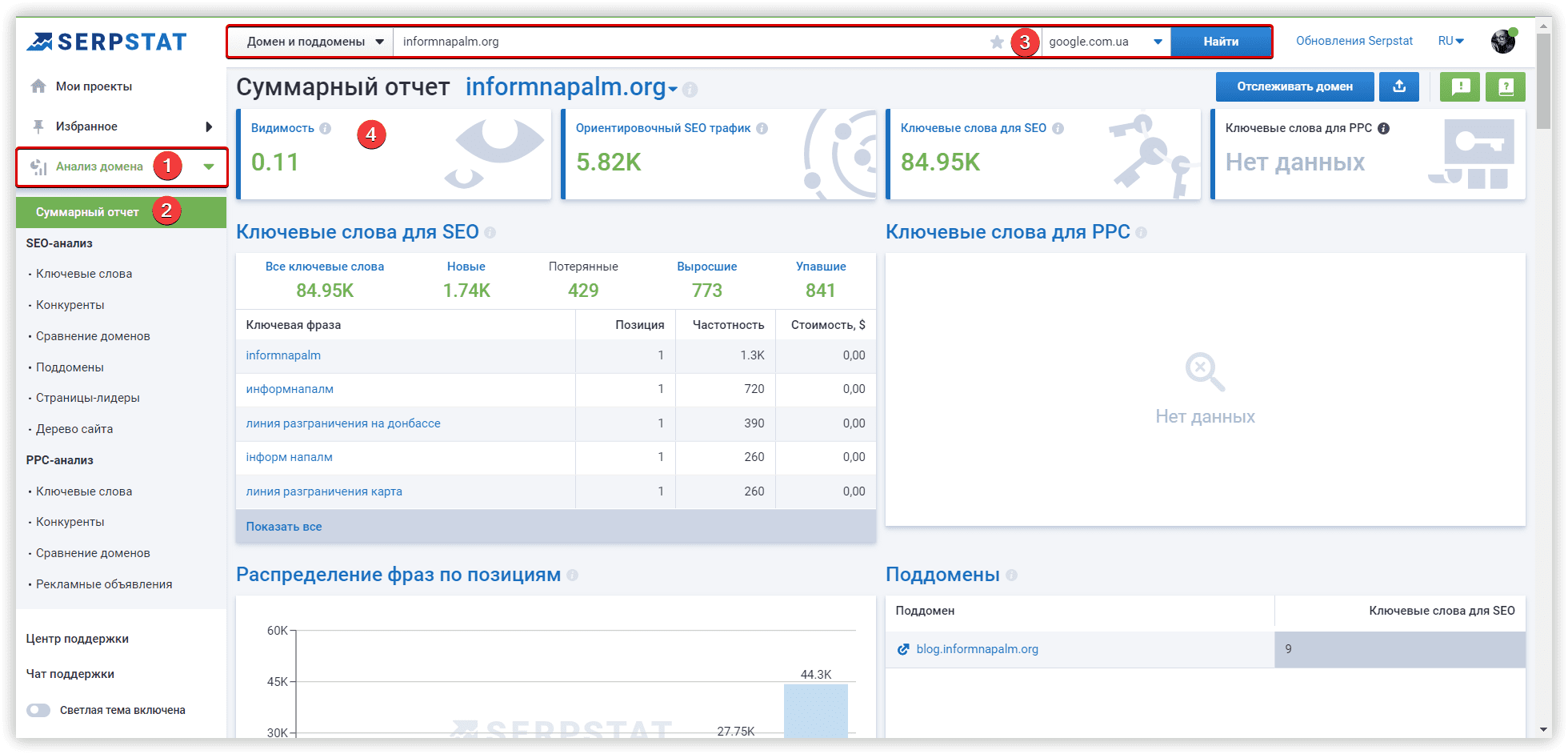Open the green feedback exclamation icon
The image size is (1568, 754).
[x=1460, y=86]
